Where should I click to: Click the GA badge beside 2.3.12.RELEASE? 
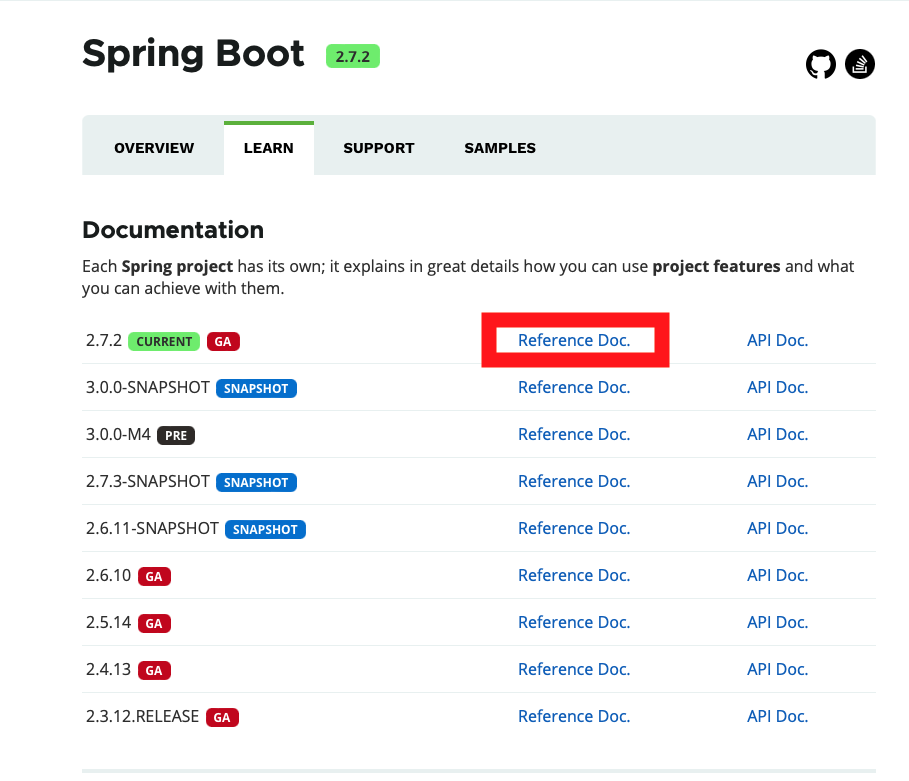(x=222, y=717)
